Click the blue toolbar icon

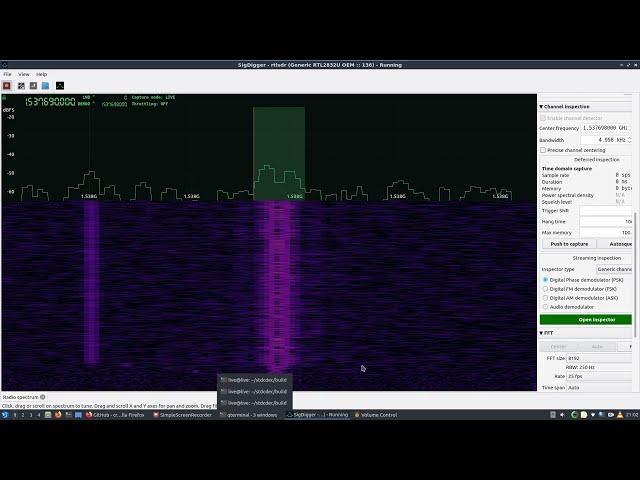[46, 85]
